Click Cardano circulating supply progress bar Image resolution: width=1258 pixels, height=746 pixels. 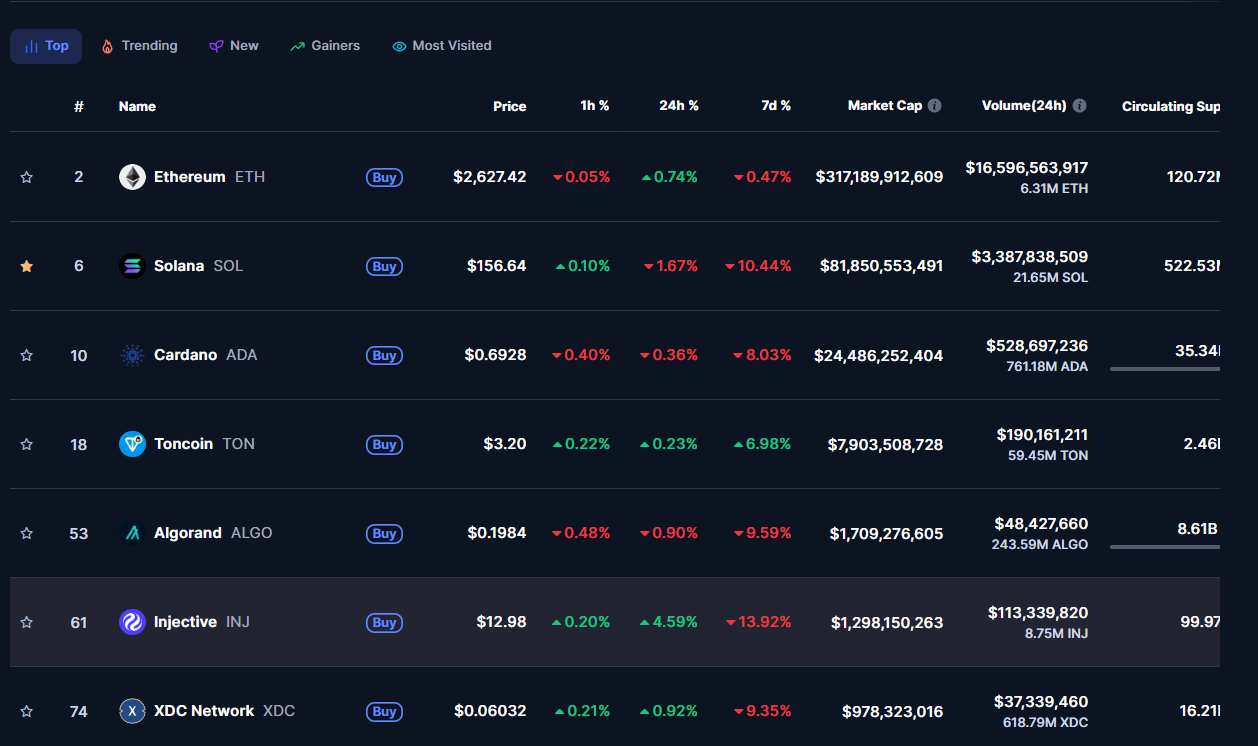point(1165,369)
